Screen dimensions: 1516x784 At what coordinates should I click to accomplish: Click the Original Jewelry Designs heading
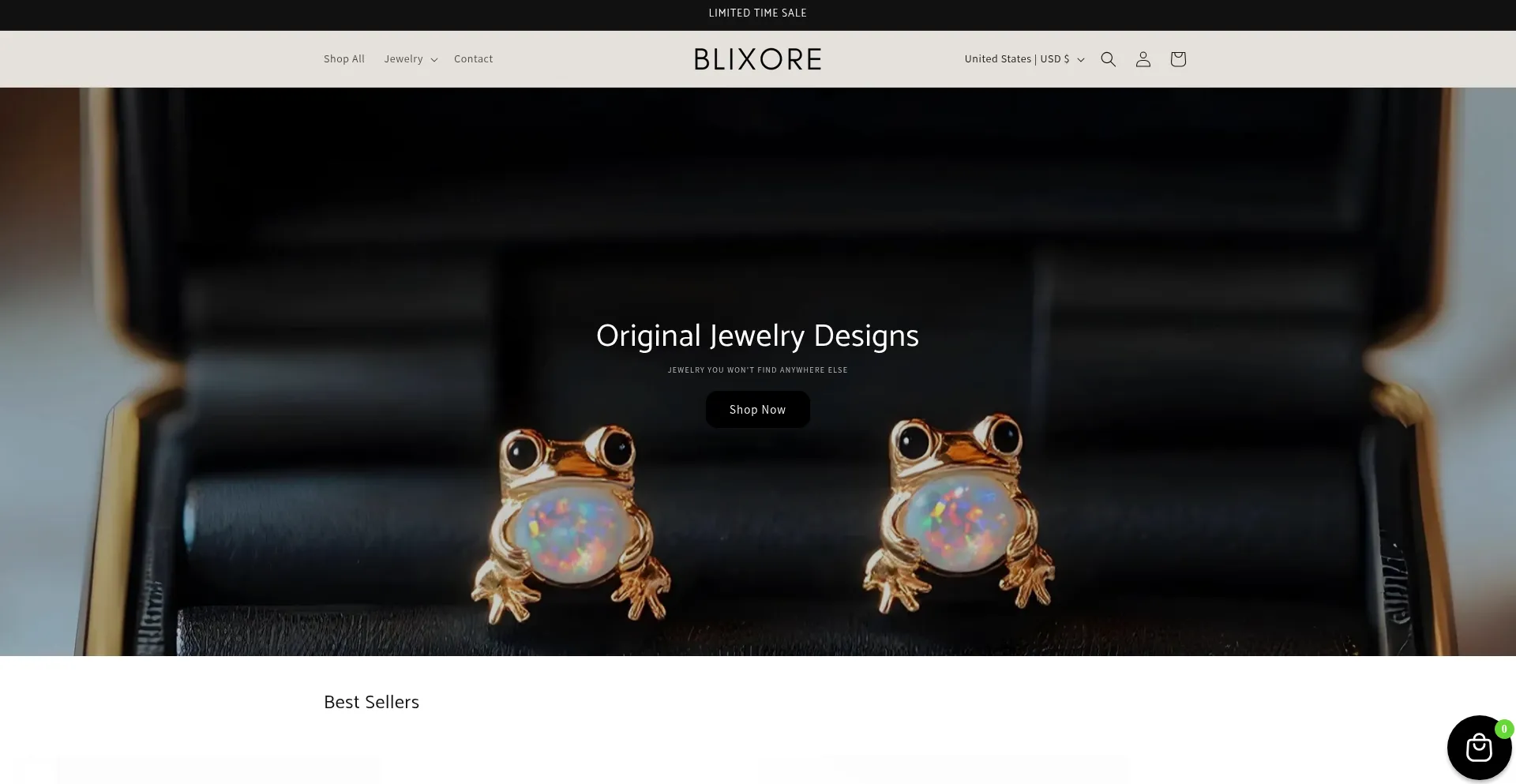point(758,336)
